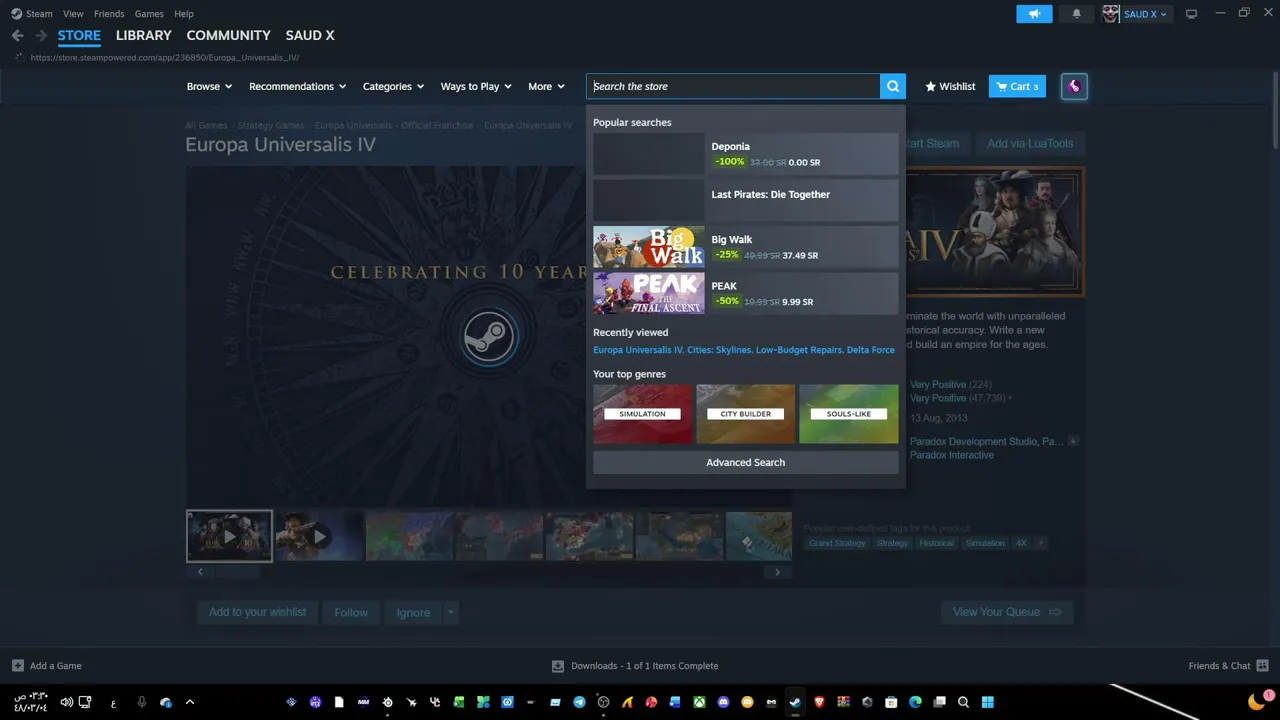
Task: Click the microphone icon in the system tray
Action: (x=141, y=702)
